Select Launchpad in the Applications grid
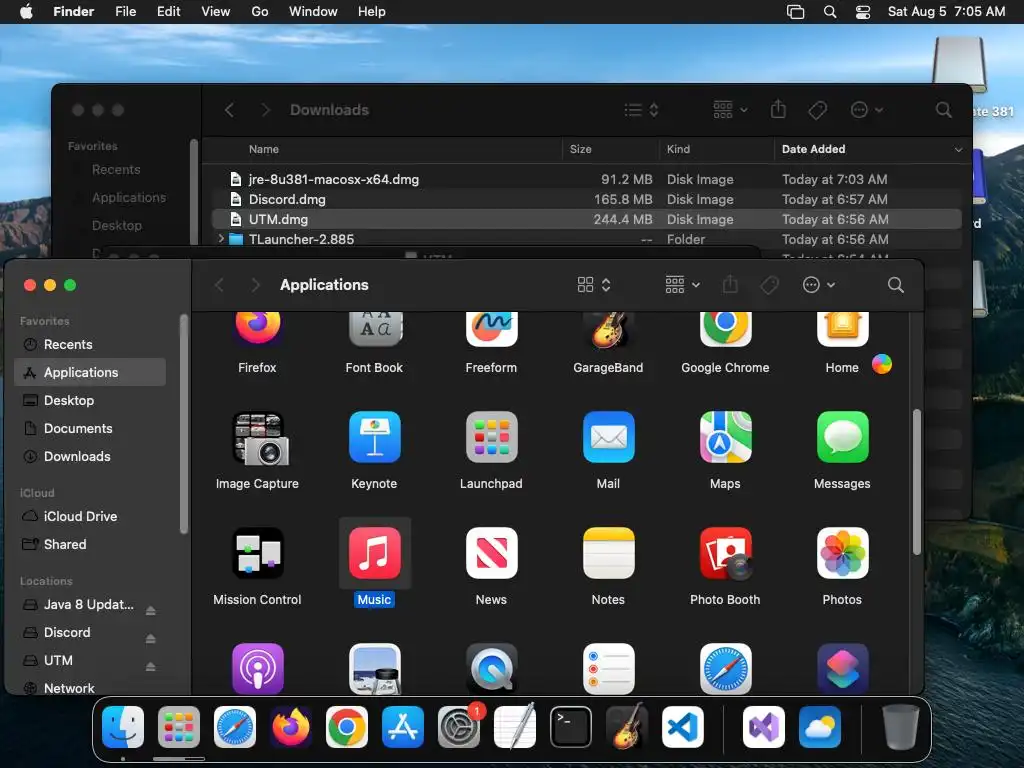Image resolution: width=1024 pixels, height=768 pixels. coord(491,437)
